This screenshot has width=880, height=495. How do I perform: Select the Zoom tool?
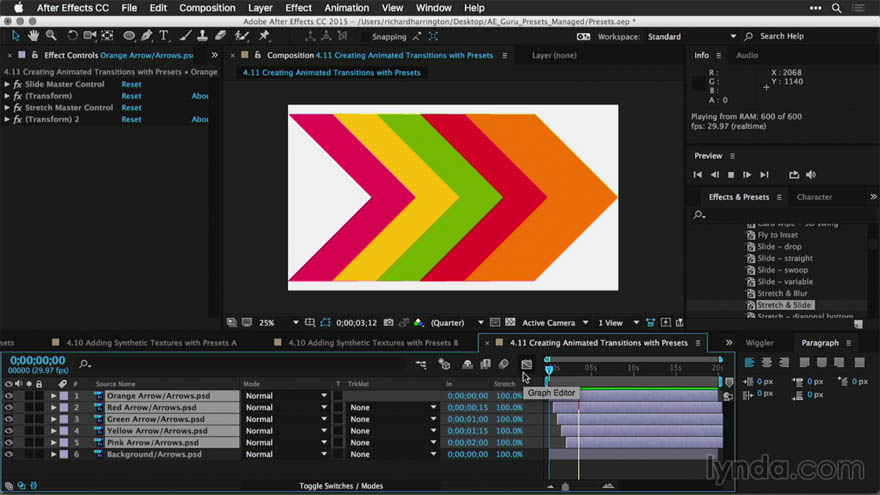[51, 36]
